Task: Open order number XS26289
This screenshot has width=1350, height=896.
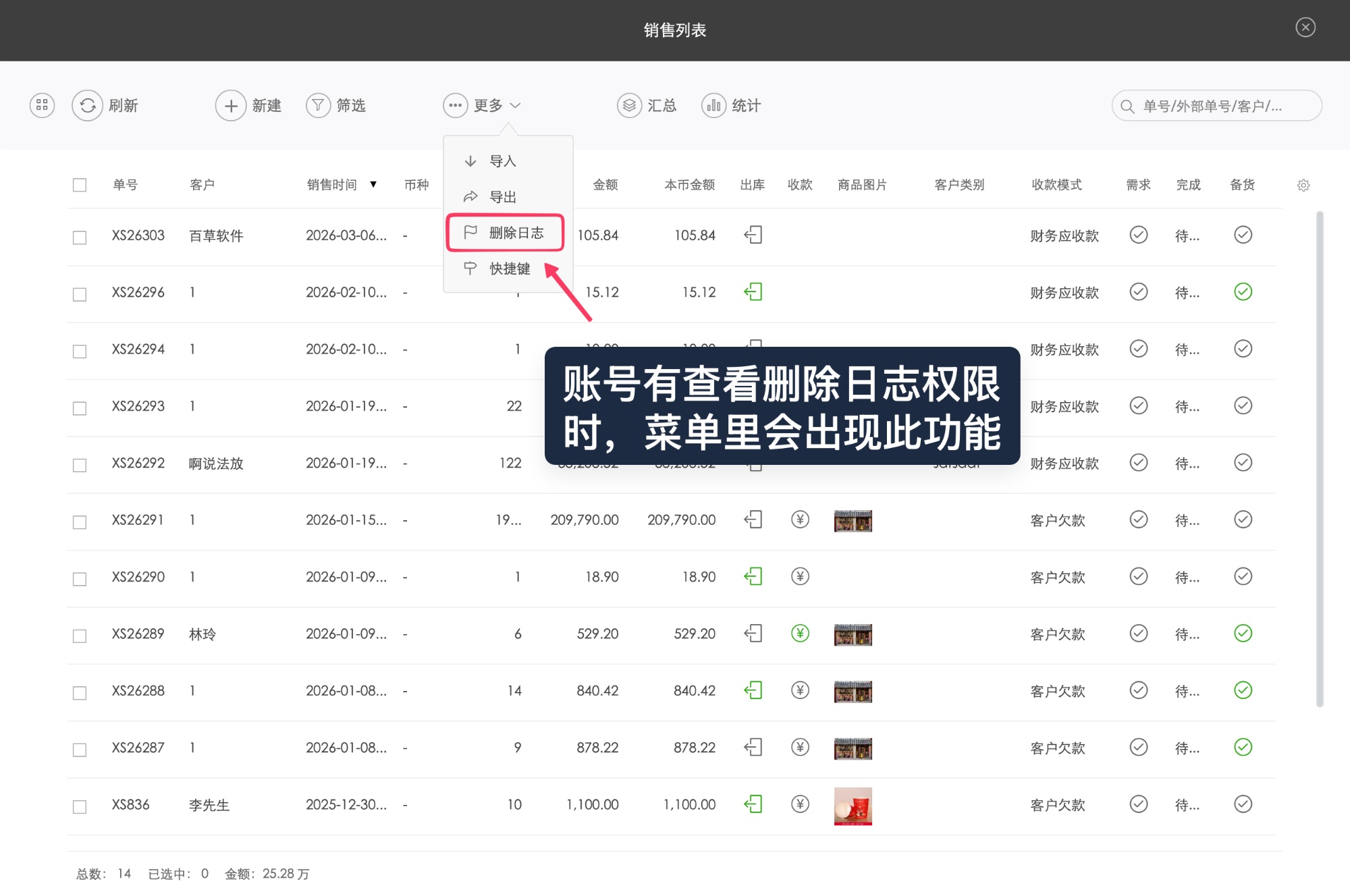Action: pos(138,634)
